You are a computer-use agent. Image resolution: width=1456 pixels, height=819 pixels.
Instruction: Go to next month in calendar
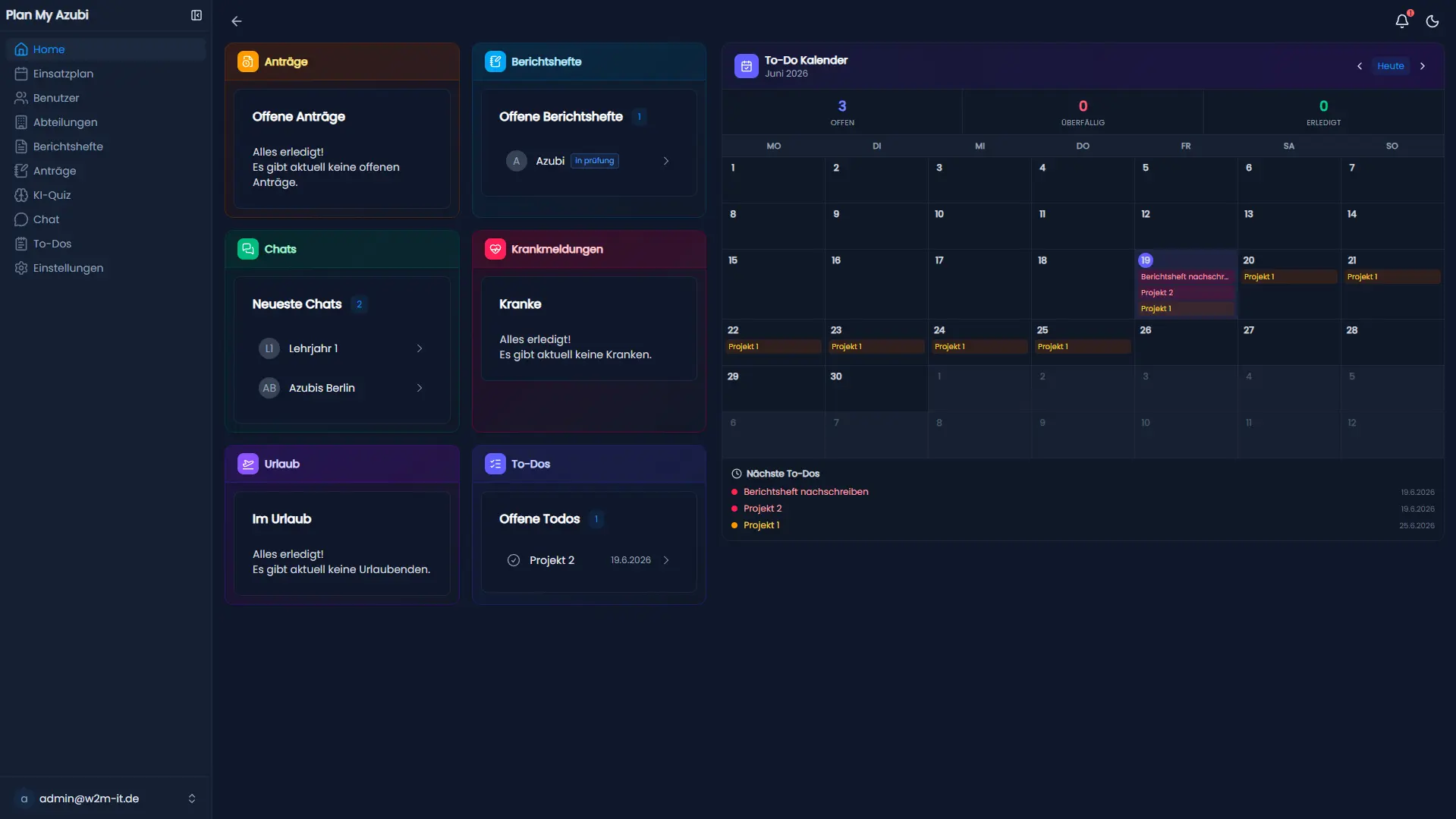click(x=1423, y=66)
